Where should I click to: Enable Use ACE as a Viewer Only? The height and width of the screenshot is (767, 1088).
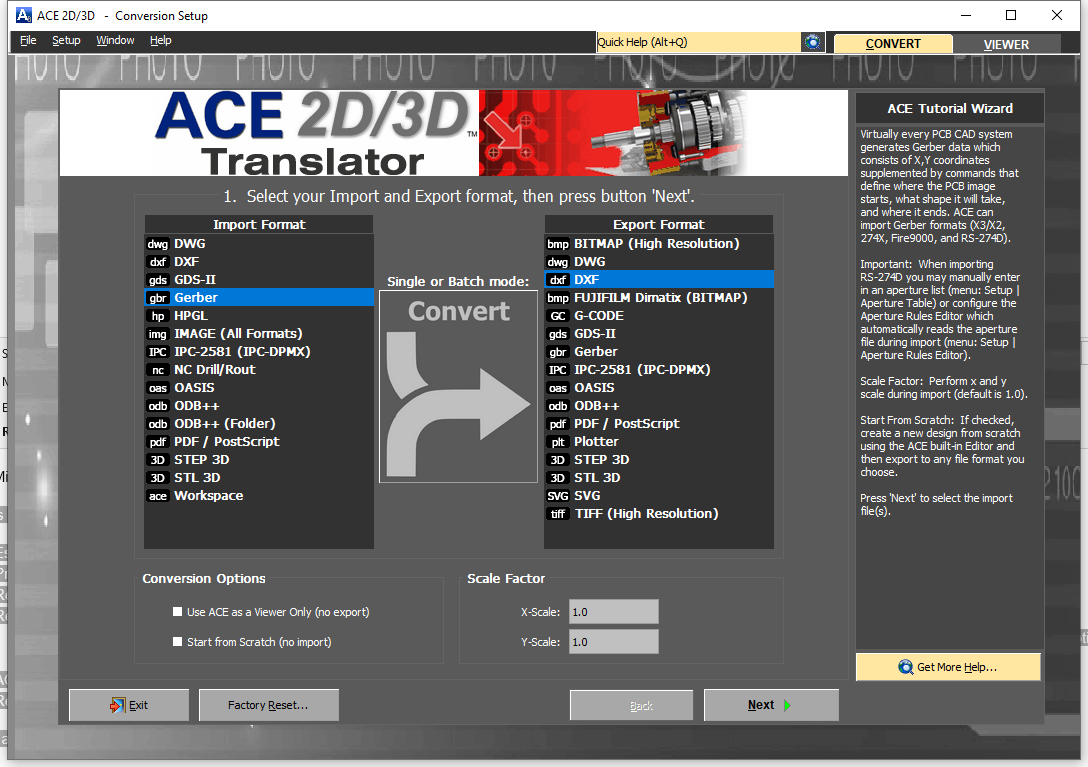point(178,612)
